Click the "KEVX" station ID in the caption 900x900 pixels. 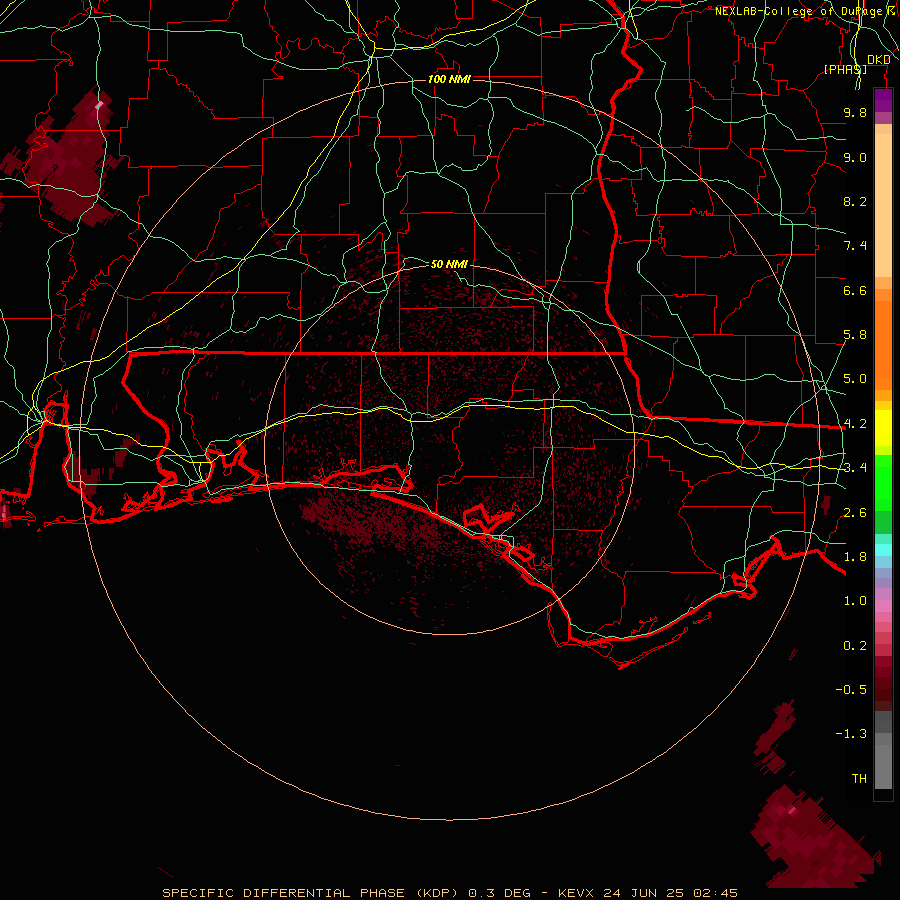coord(577,893)
